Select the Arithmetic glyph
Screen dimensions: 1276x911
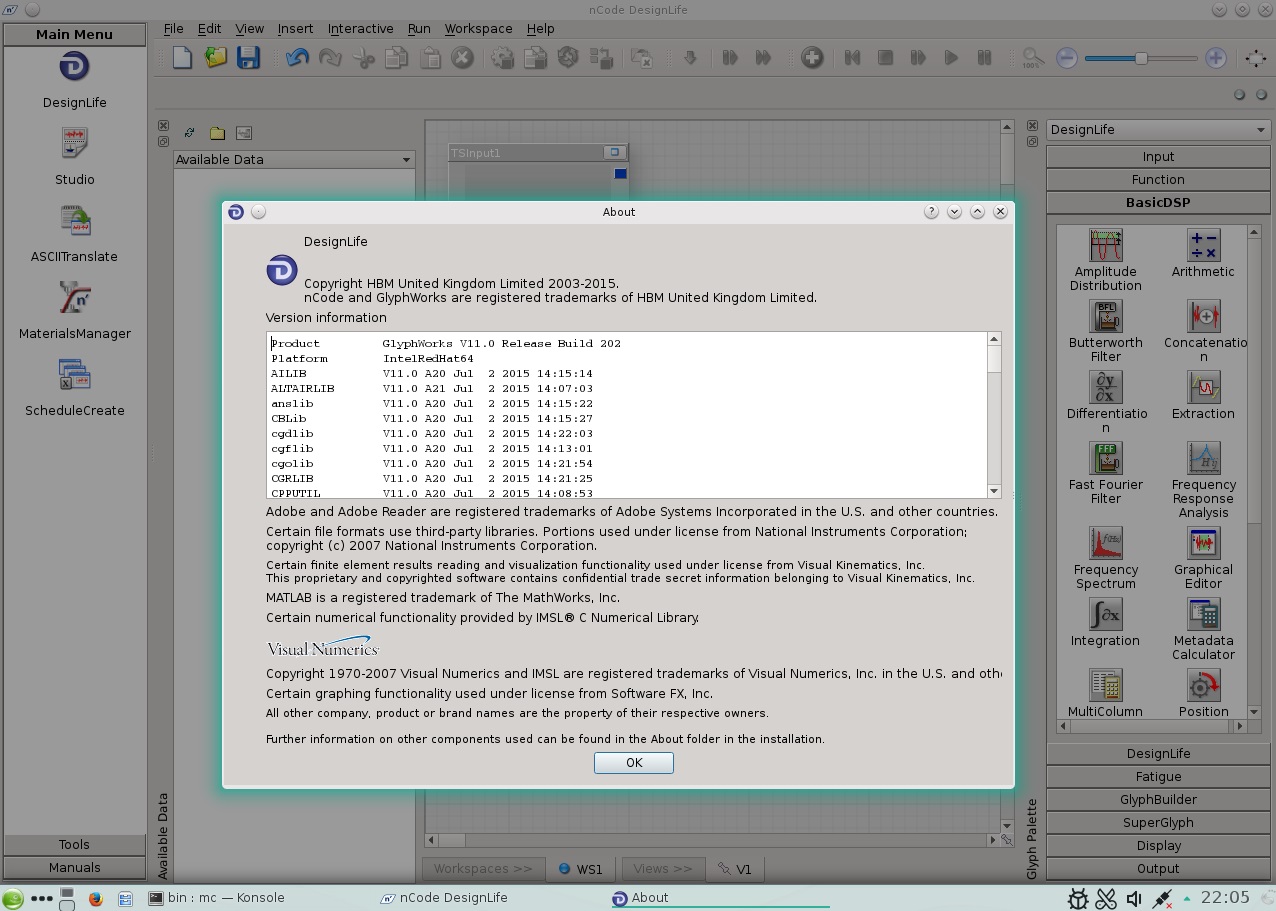coord(1203,253)
